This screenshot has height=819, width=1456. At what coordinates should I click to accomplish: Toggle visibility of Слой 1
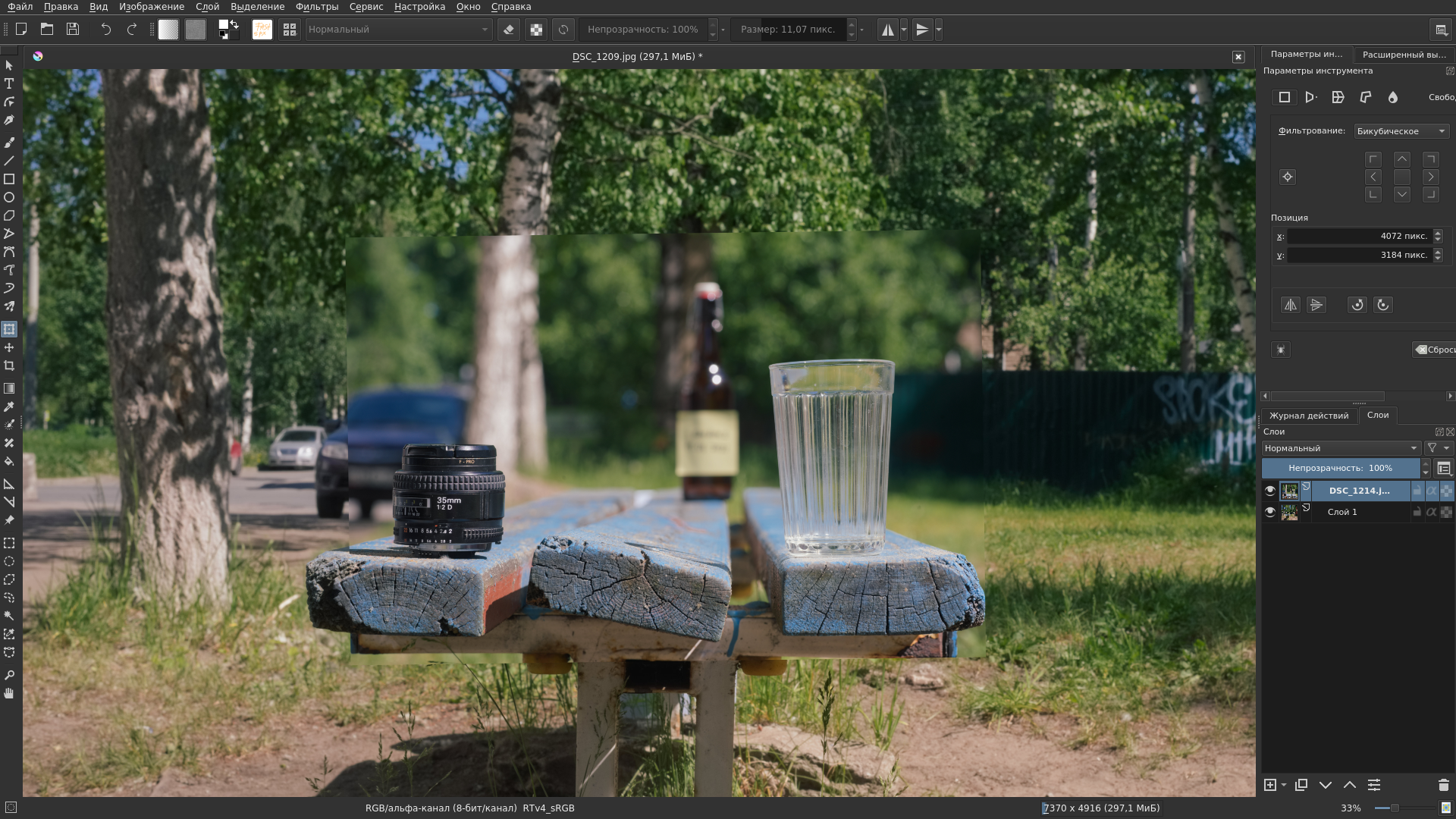click(x=1270, y=512)
